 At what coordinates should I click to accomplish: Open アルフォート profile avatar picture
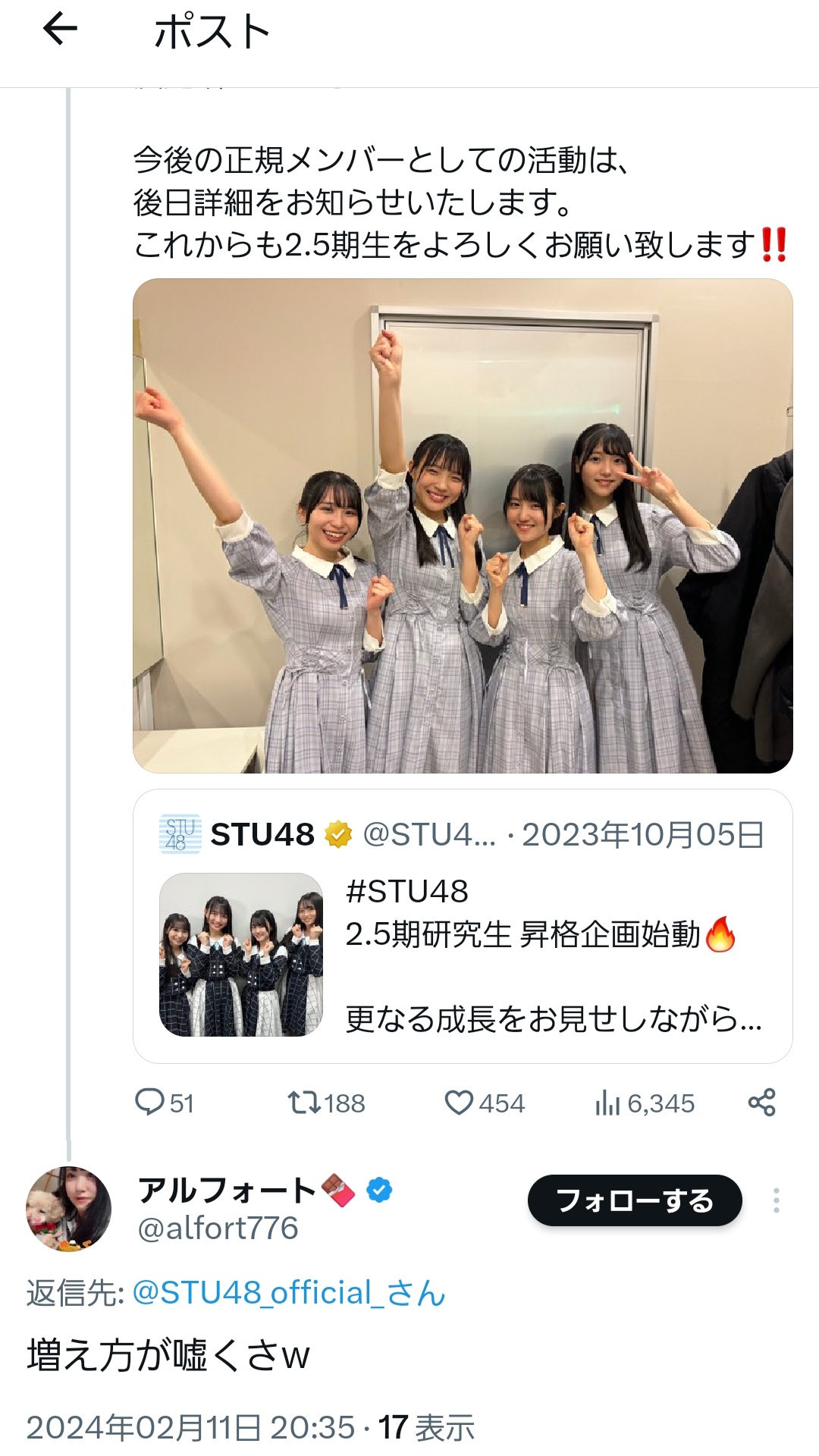point(68,1209)
